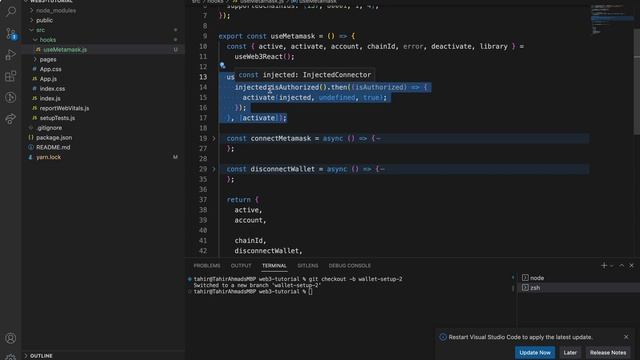Click 'useWeb3React' on line 11
640x360 pixels.
point(260,57)
